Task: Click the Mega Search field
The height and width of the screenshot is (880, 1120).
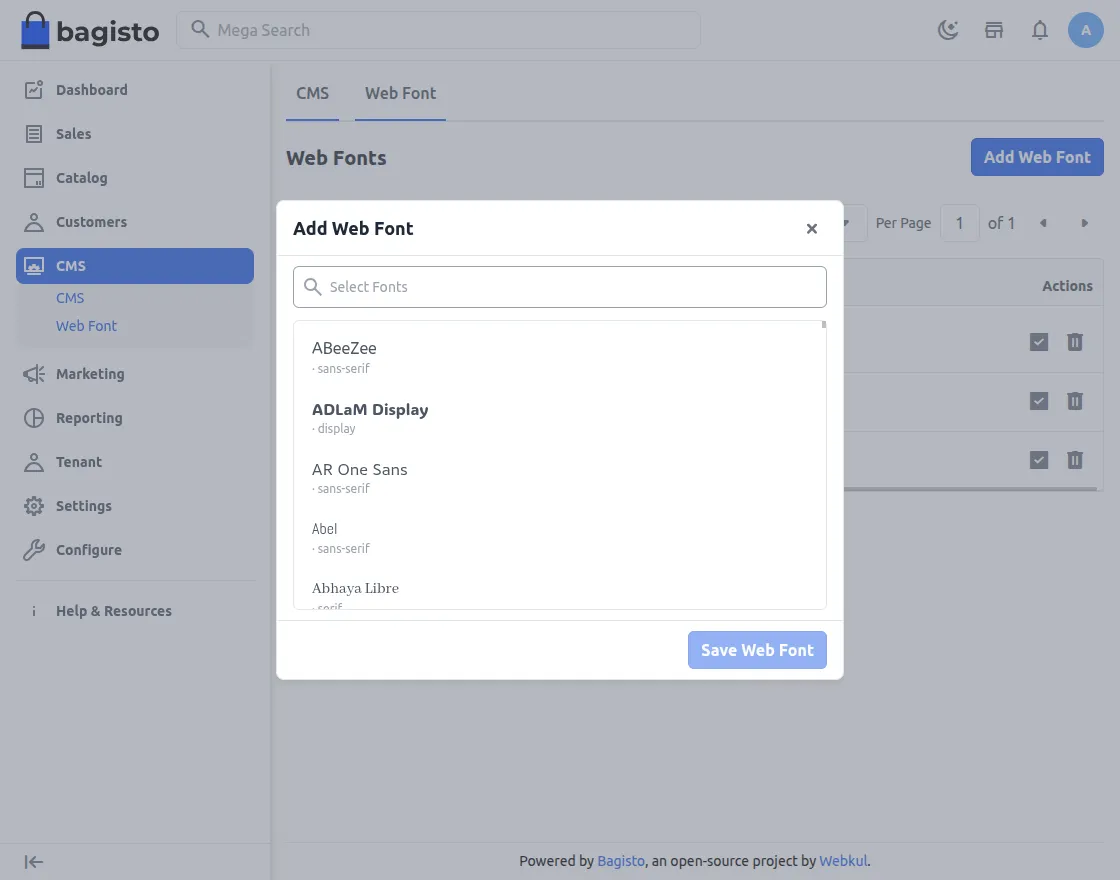Action: pos(439,30)
